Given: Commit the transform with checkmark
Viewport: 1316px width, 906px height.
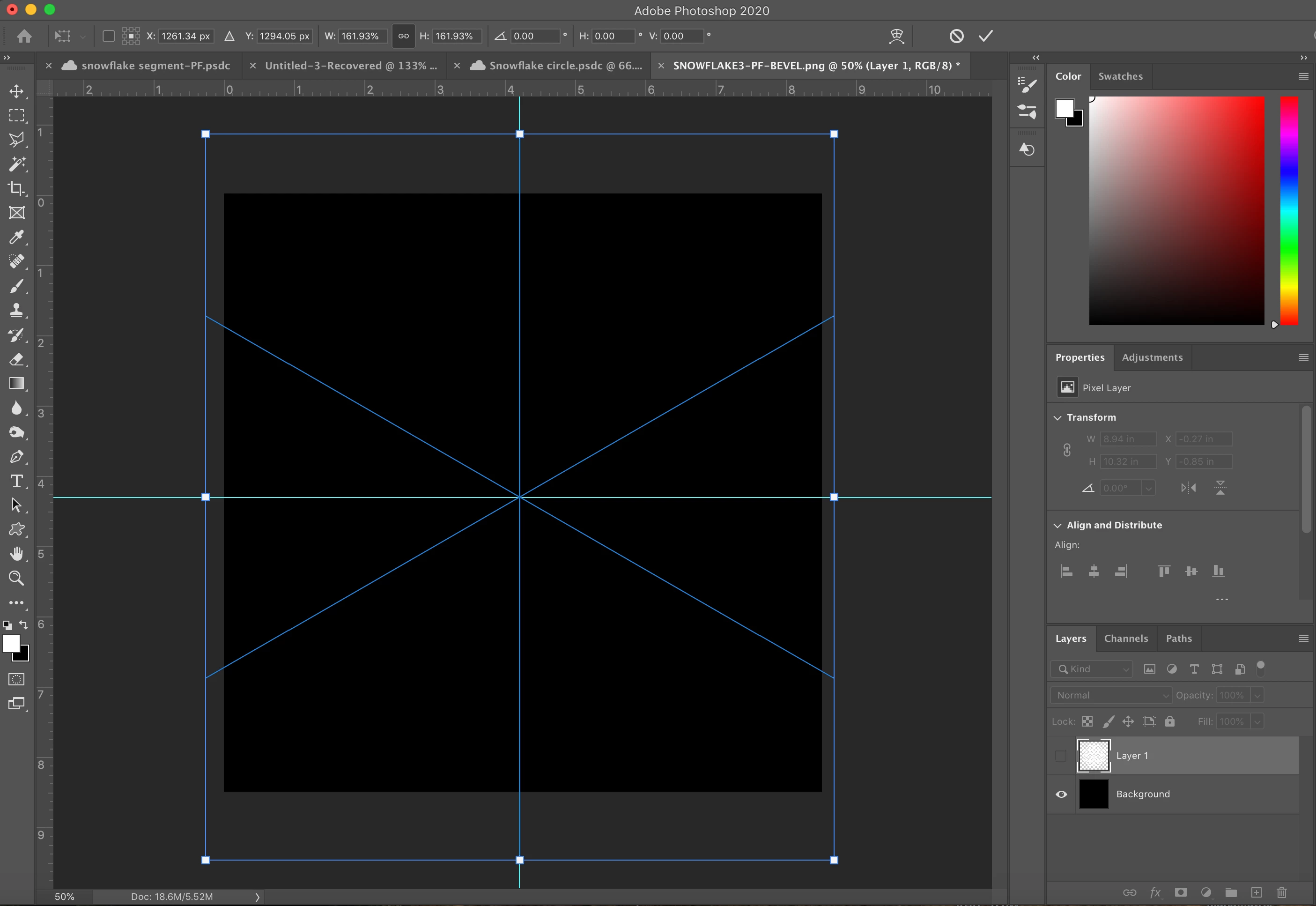Looking at the screenshot, I should click(986, 37).
